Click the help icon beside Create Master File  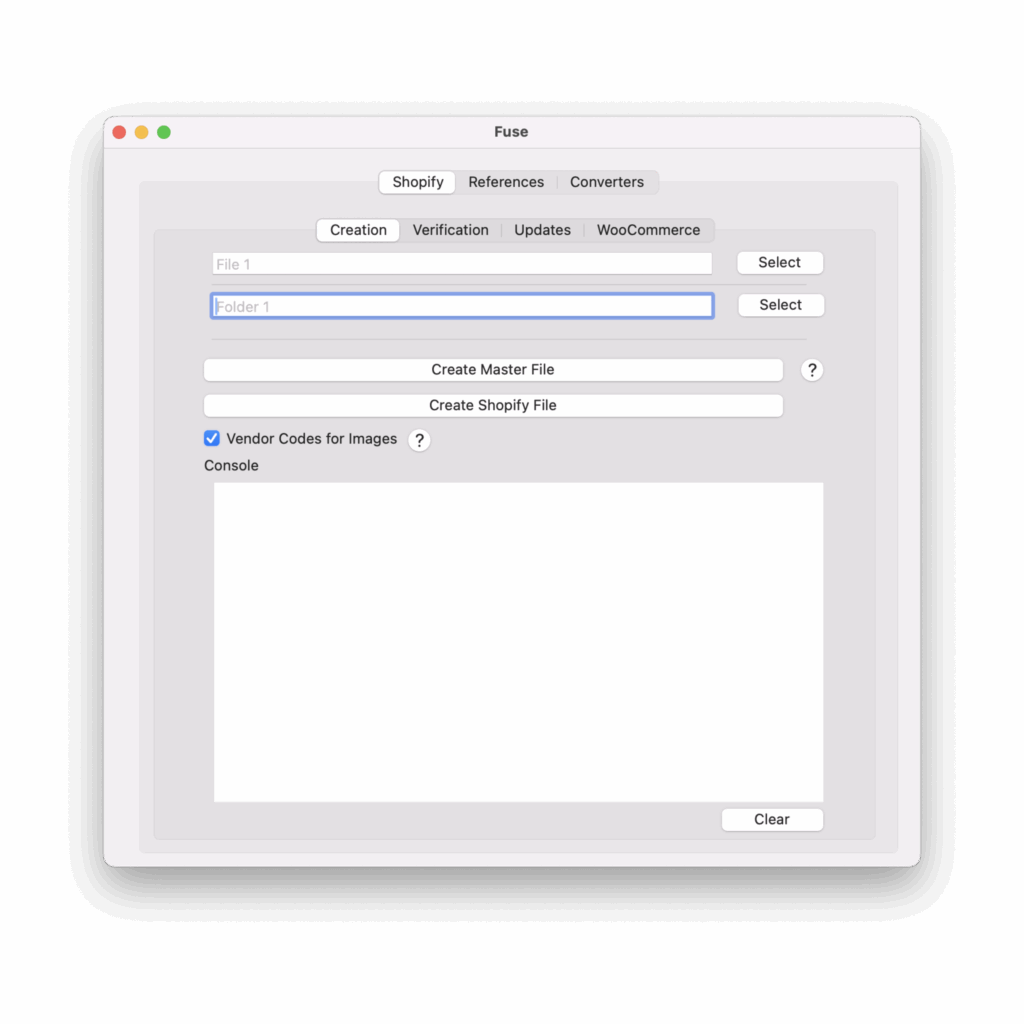(812, 370)
